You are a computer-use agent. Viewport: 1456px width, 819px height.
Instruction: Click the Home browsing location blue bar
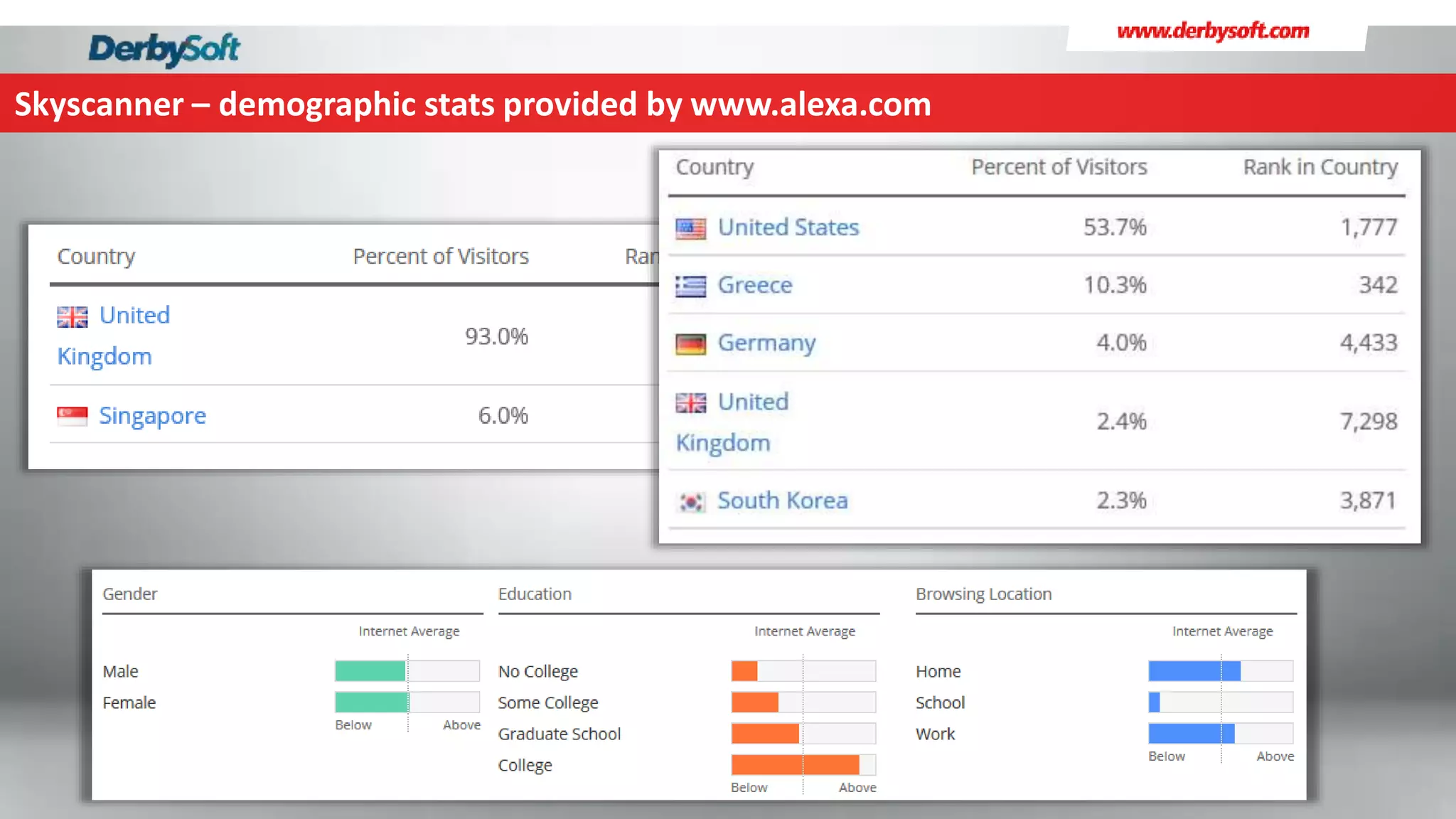pyautogui.click(x=1194, y=671)
